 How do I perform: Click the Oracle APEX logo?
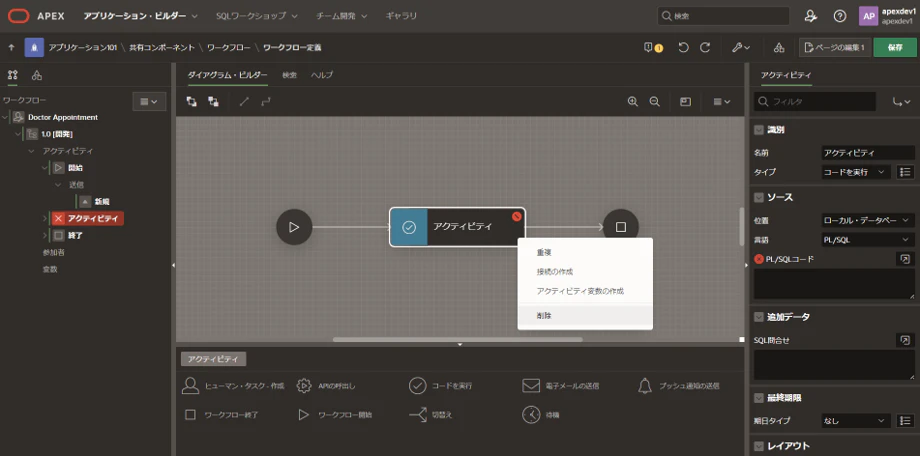click(x=18, y=16)
